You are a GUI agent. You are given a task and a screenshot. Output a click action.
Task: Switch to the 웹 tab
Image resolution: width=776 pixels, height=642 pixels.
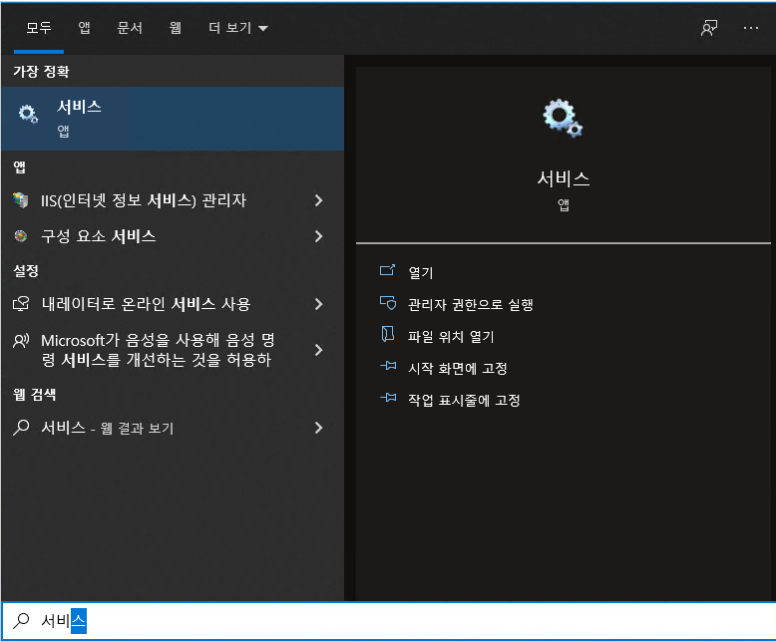pyautogui.click(x=175, y=28)
